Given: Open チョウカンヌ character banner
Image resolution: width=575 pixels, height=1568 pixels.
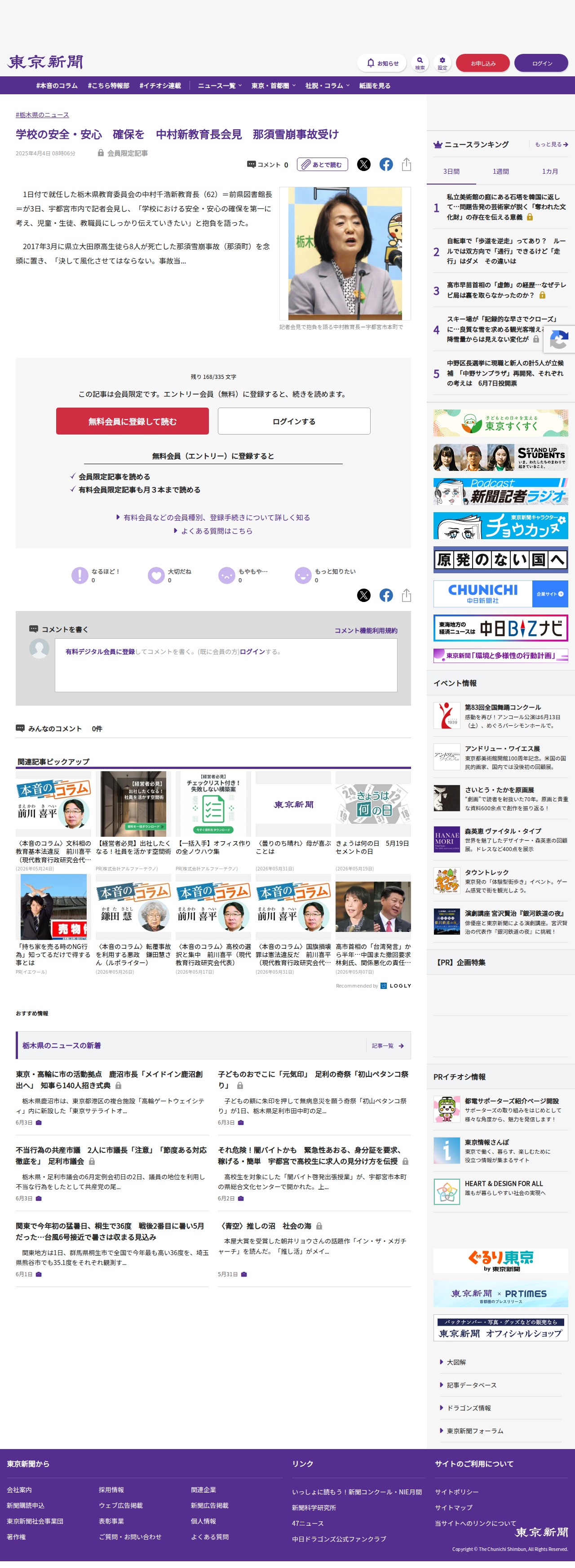Looking at the screenshot, I should coord(501,526).
